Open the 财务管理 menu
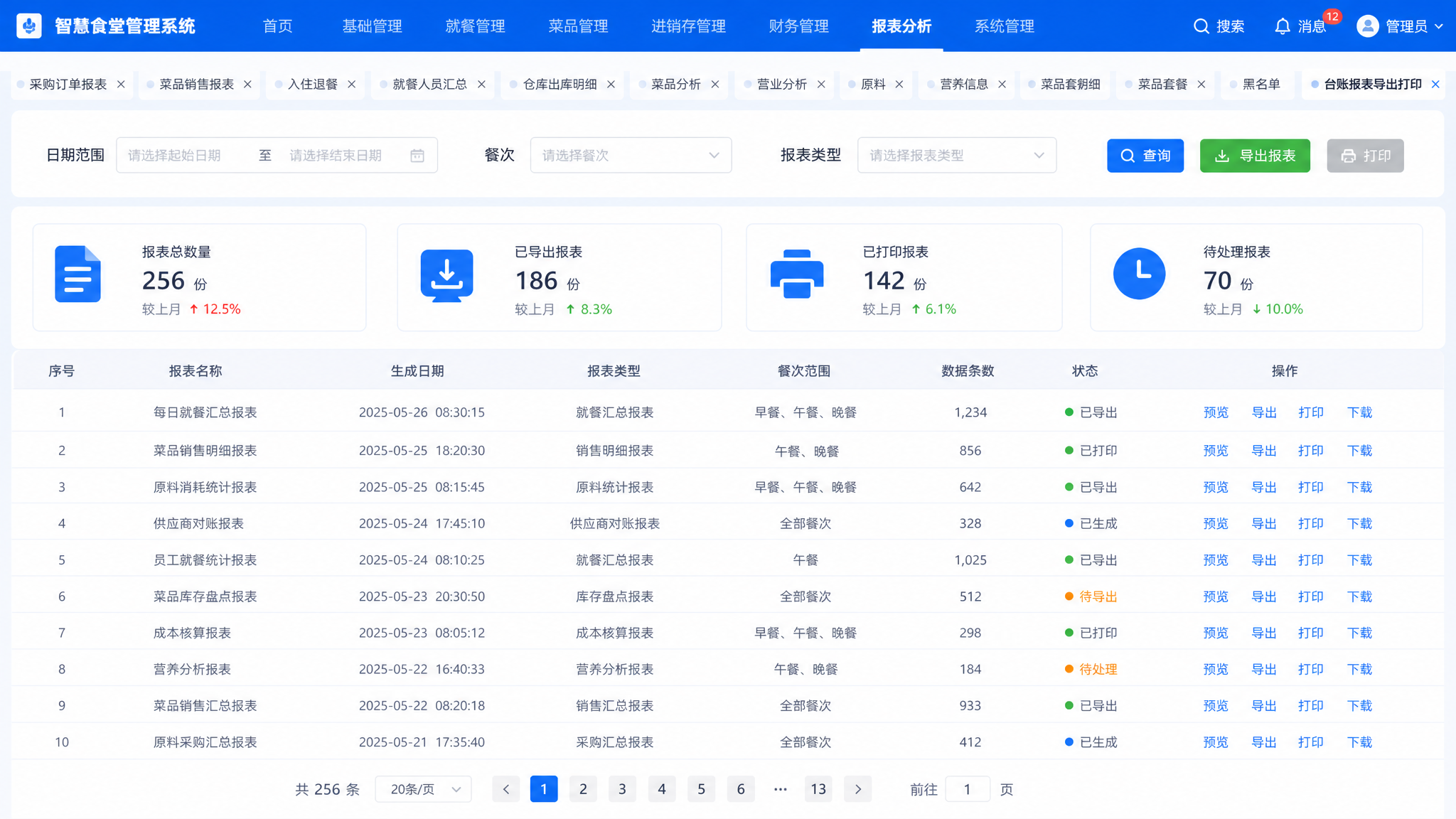1456x819 pixels. (x=799, y=26)
